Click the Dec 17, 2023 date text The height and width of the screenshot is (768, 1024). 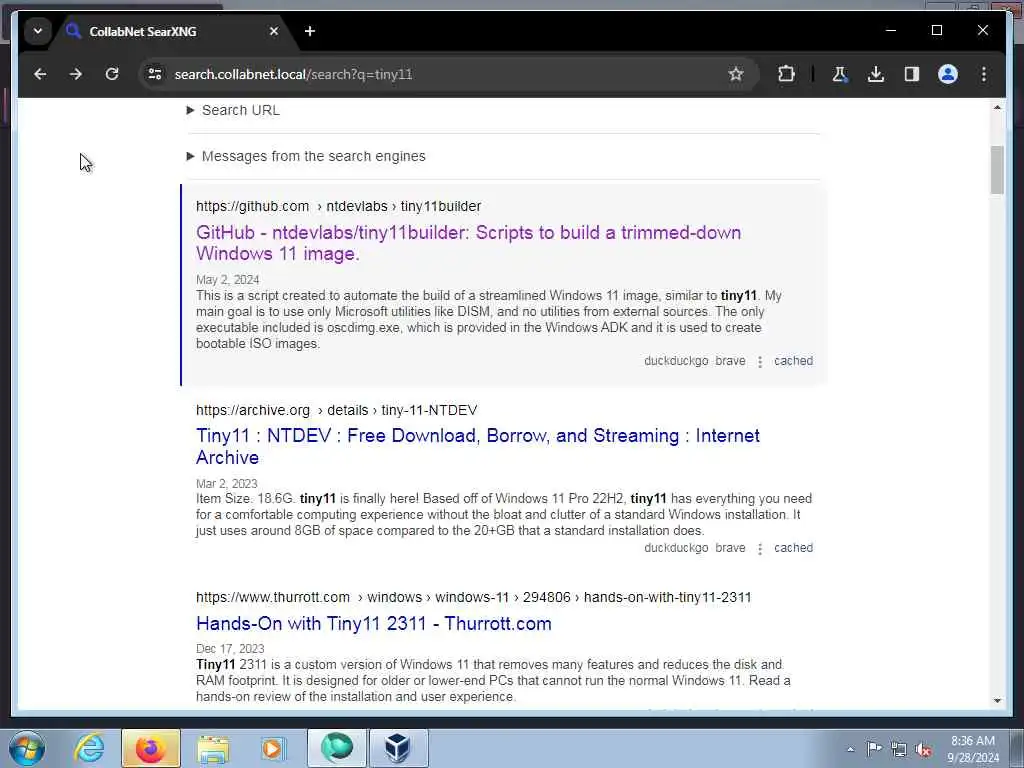(x=230, y=648)
